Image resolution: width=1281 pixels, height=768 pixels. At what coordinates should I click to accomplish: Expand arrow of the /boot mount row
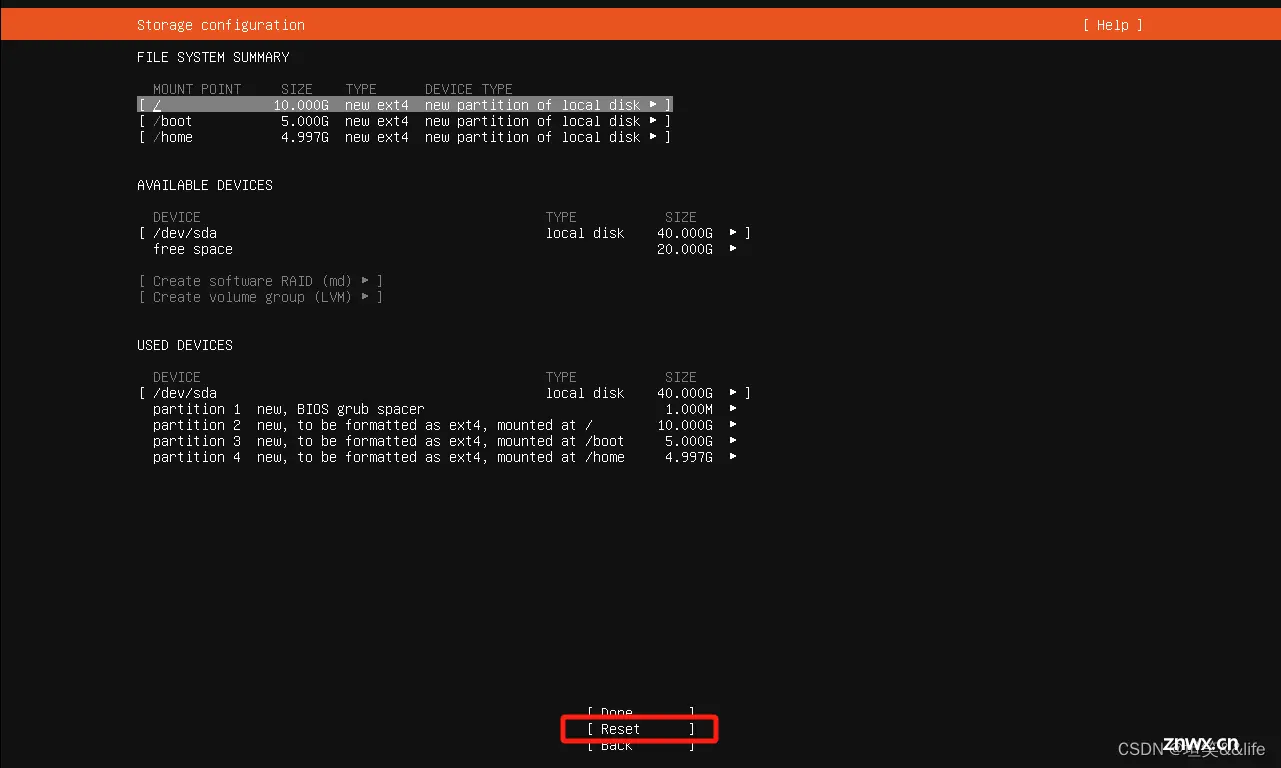(x=653, y=121)
